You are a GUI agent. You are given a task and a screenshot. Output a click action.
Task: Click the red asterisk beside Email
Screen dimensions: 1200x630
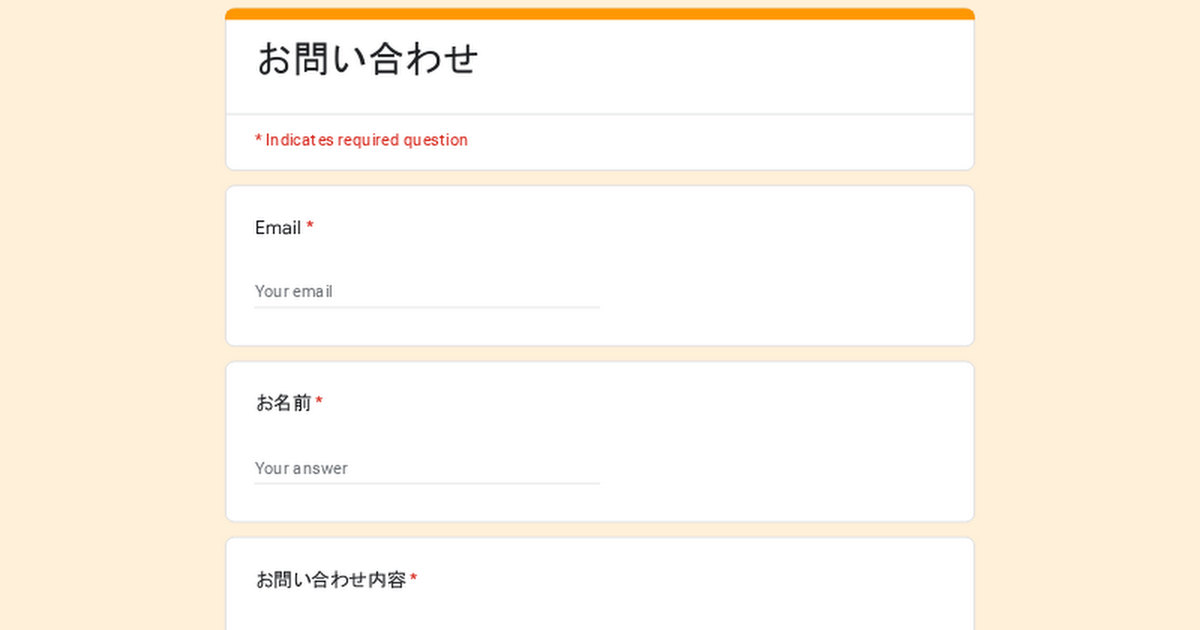[x=310, y=227]
